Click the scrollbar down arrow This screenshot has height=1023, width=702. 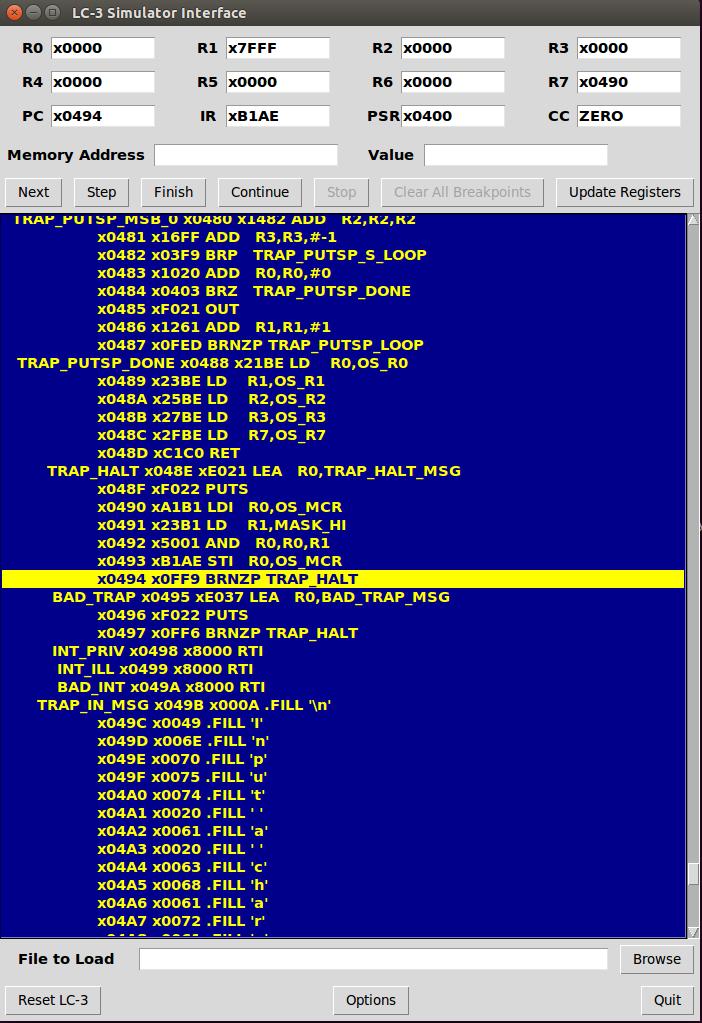pyautogui.click(x=694, y=932)
